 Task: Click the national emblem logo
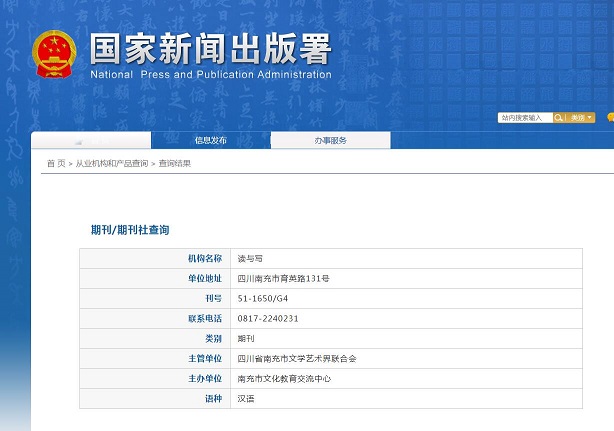[x=54, y=54]
